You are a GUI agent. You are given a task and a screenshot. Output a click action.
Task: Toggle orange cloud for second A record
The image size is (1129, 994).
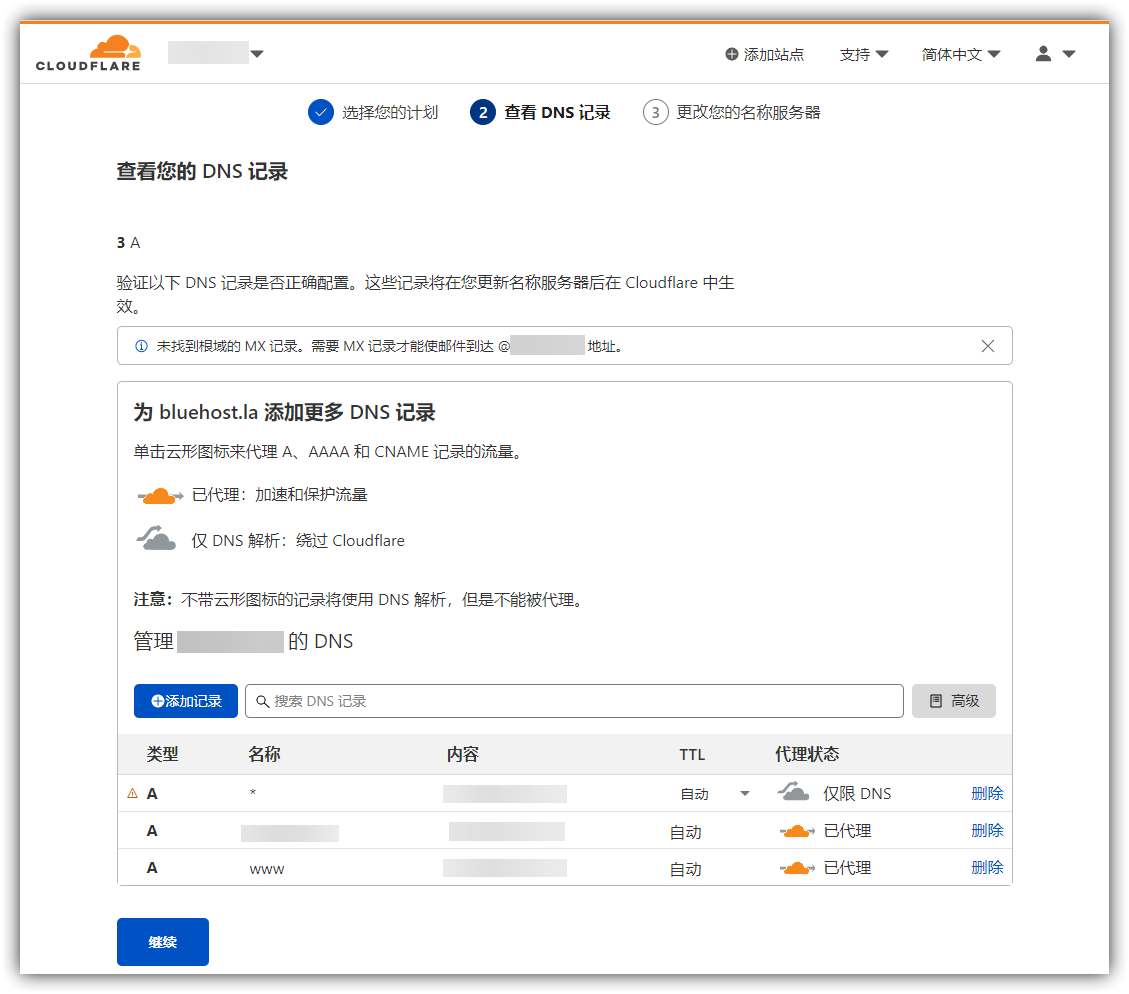(x=796, y=831)
